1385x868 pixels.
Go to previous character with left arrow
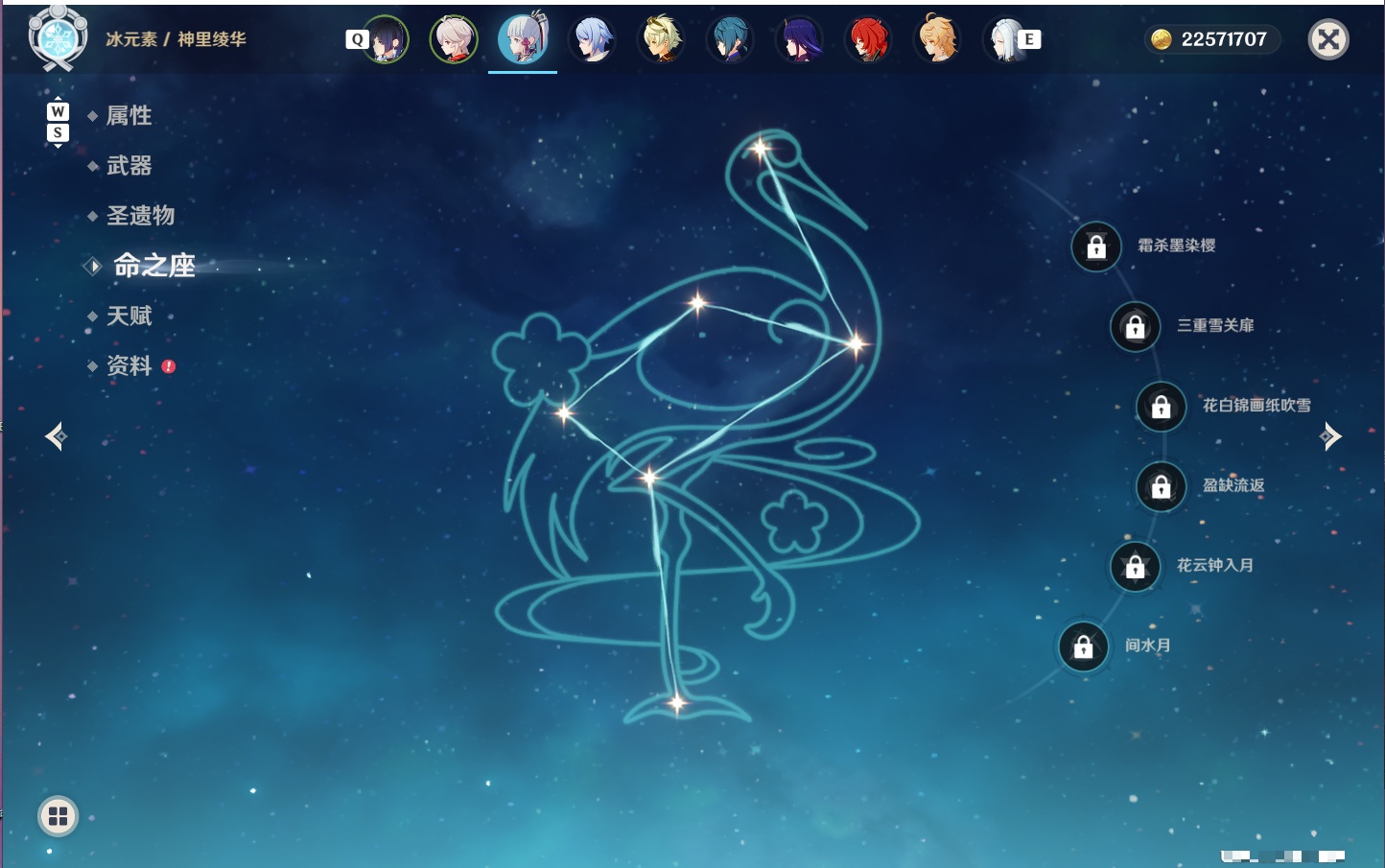point(56,436)
